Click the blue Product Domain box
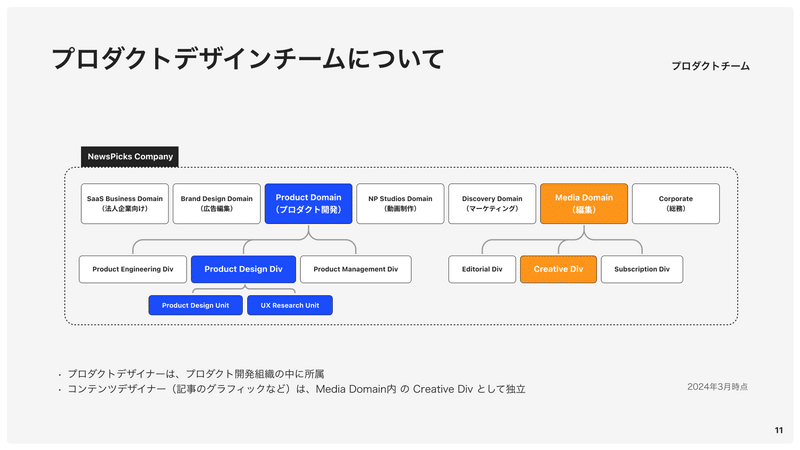The image size is (800, 450). click(x=308, y=204)
